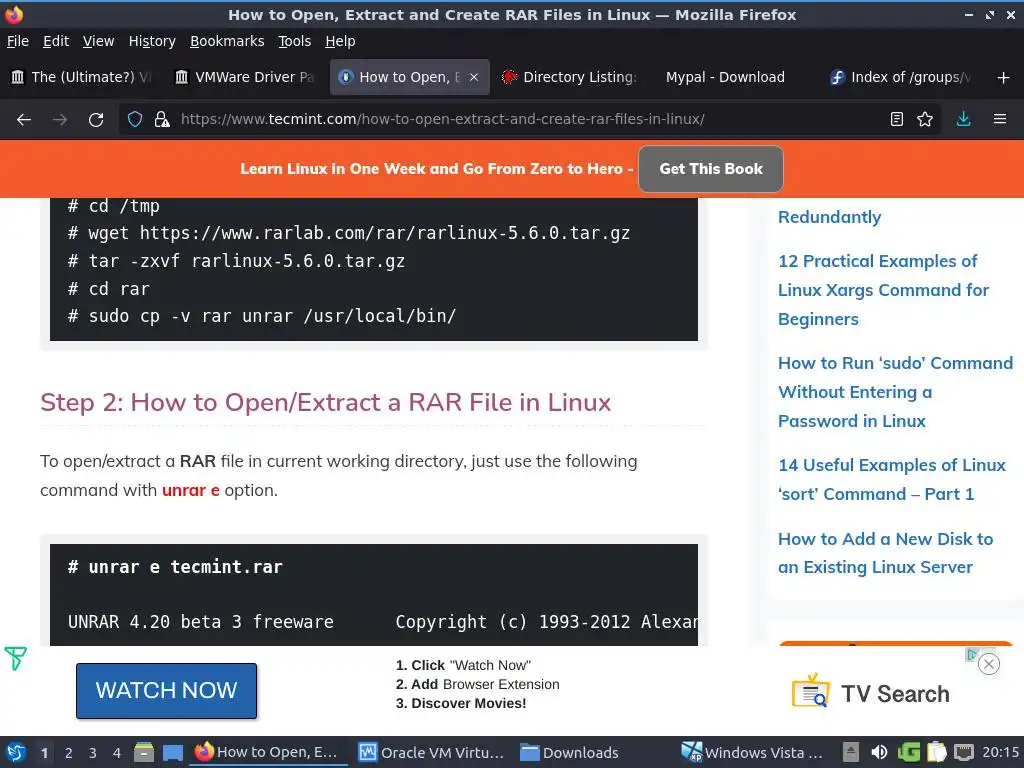Open file manager launcher in taskbar
Viewport: 1024px width, 768px height.
pyautogui.click(x=144, y=752)
